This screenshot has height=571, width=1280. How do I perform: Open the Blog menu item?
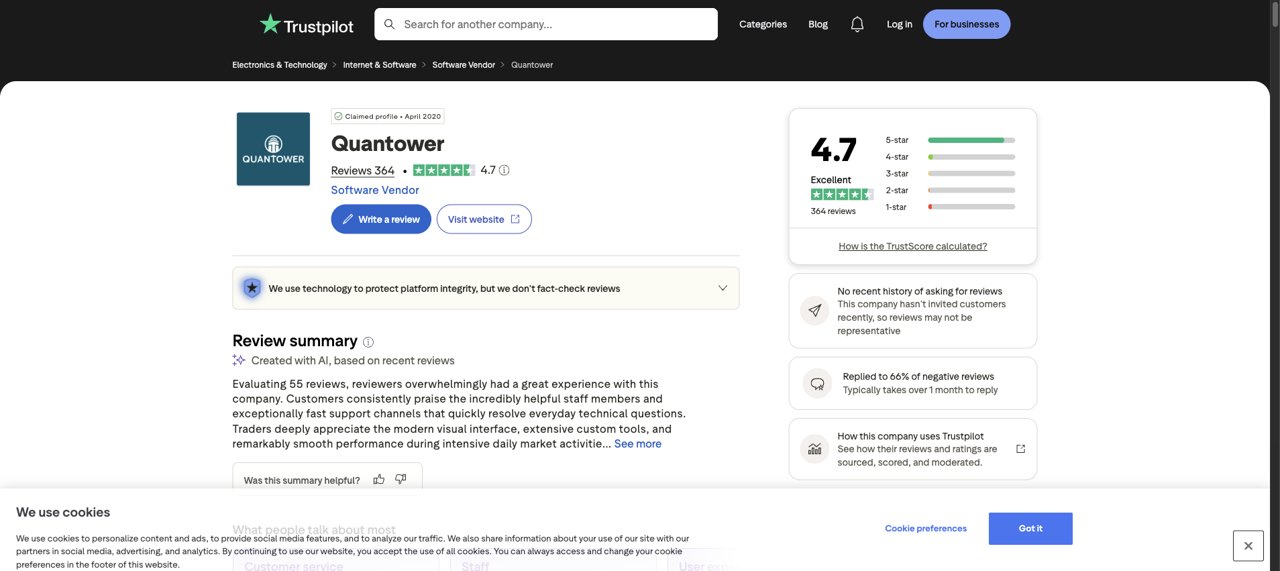[818, 24]
